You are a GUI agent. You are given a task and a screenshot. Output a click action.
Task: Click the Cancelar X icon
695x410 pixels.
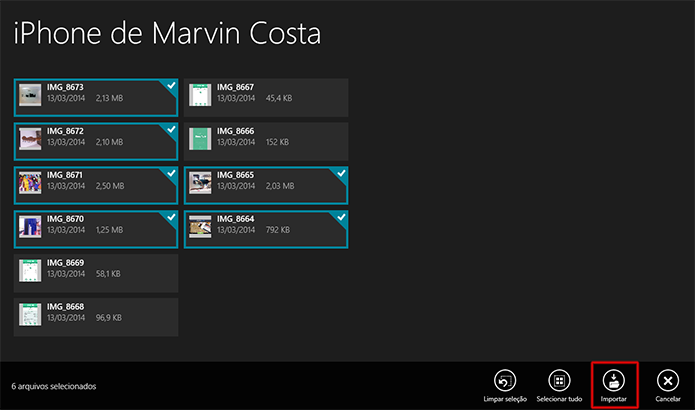[668, 380]
